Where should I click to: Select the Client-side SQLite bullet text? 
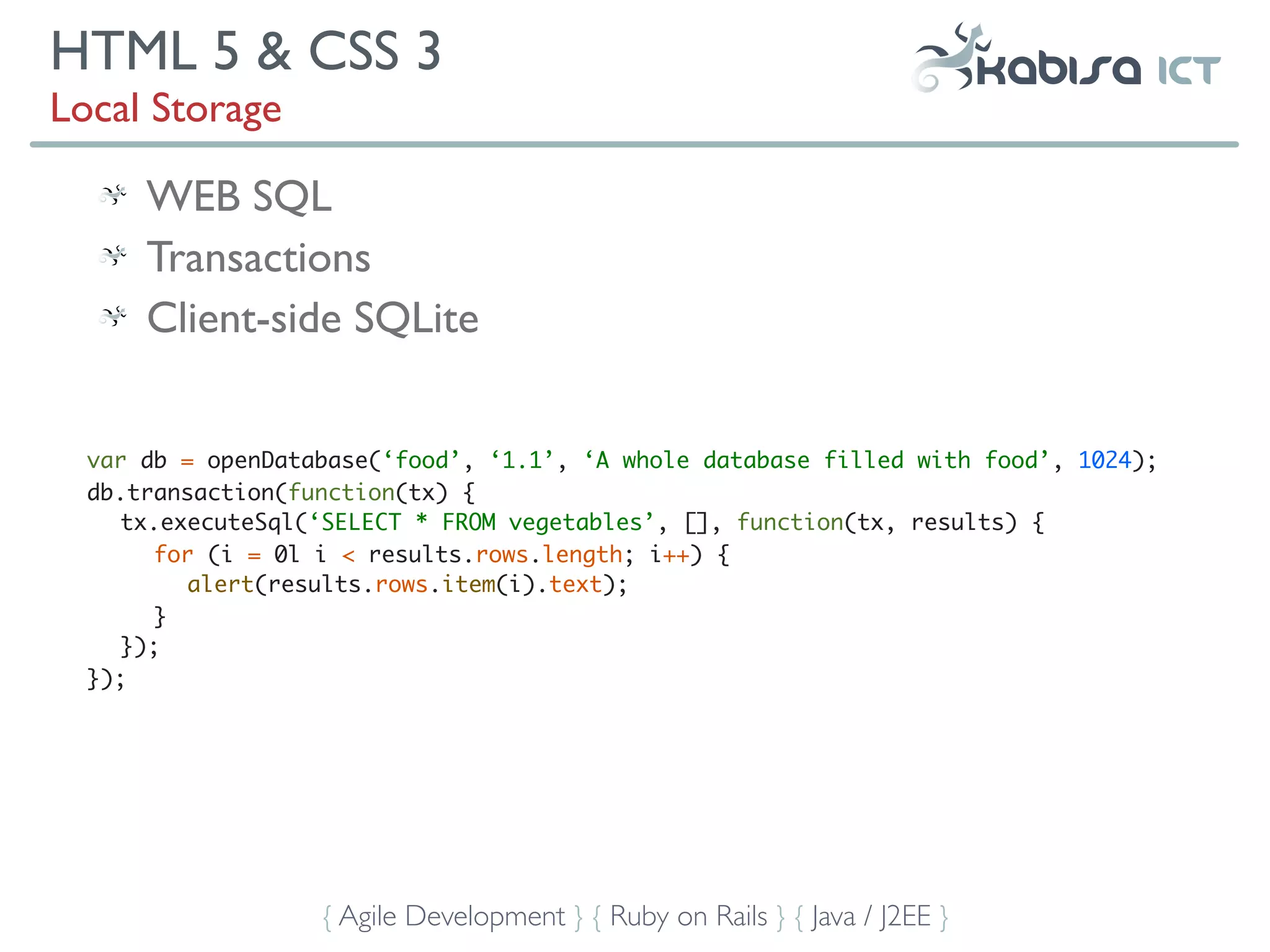[x=313, y=319]
